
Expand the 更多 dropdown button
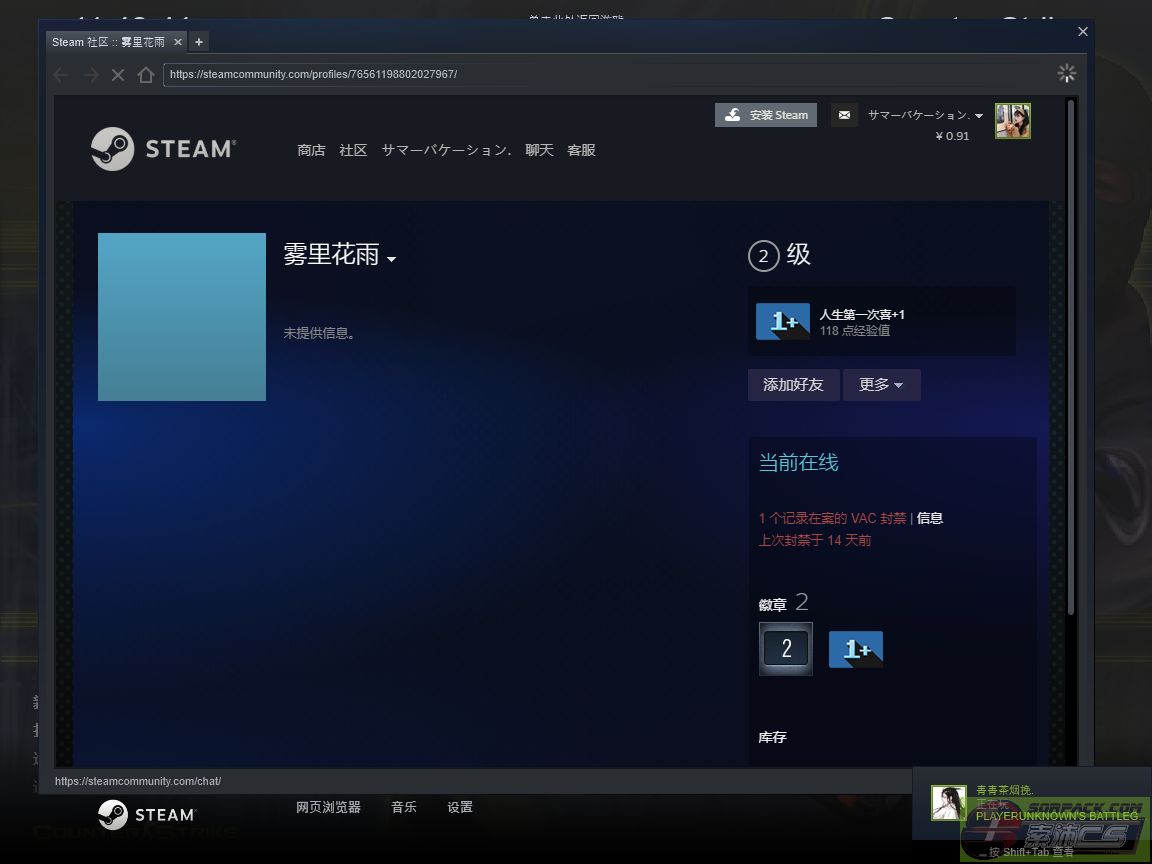[881, 385]
